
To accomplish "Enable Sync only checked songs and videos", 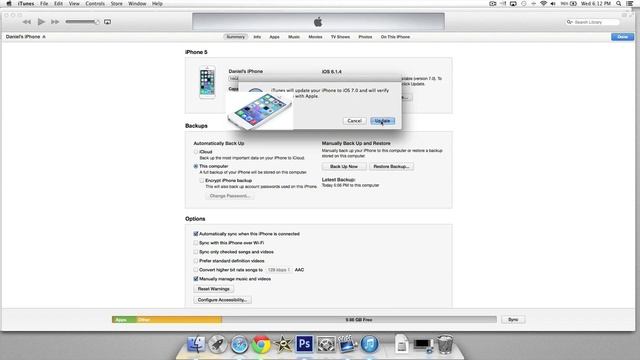I will [196, 252].
